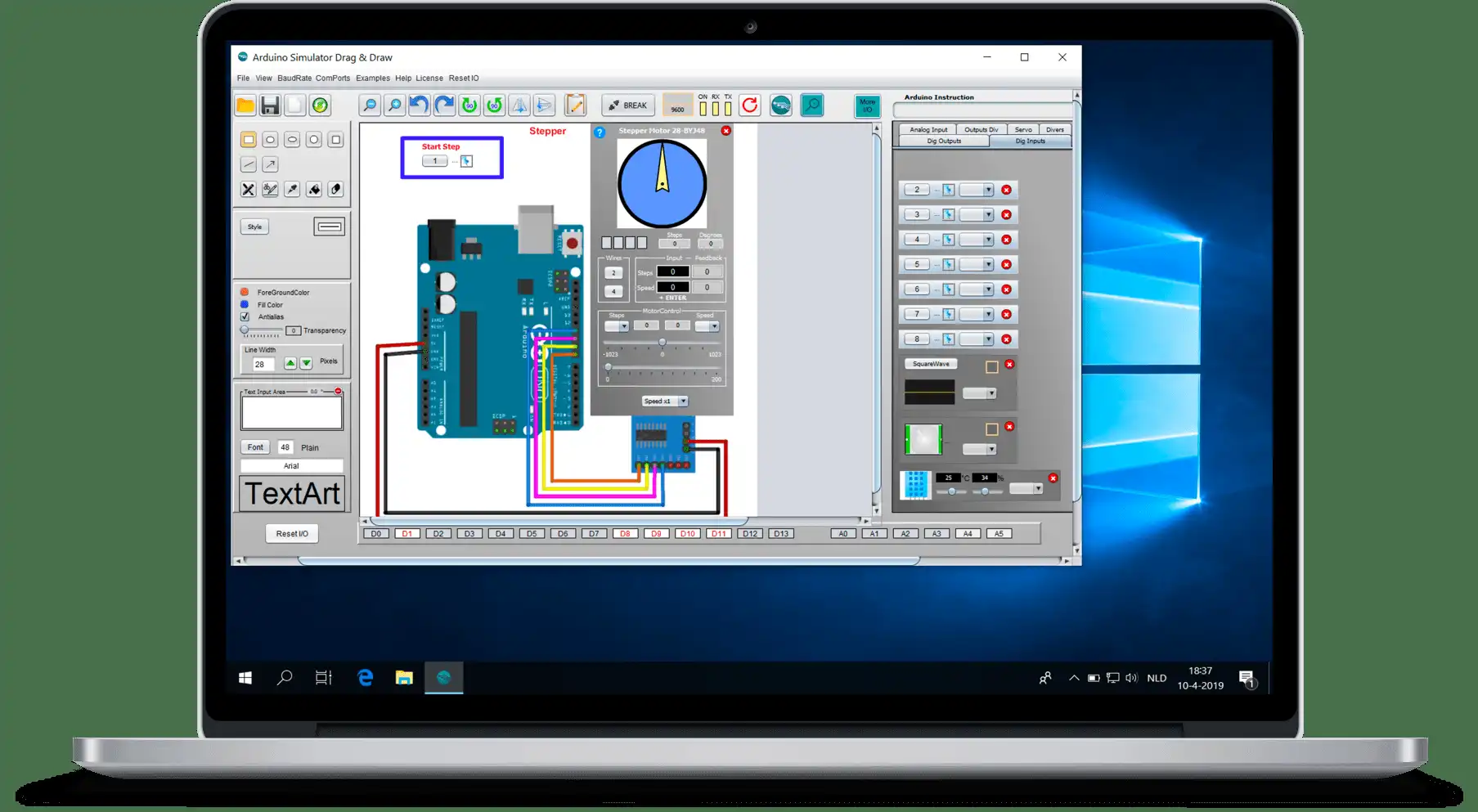Select the paint bucket fill tool
Screen dimensions: 1478x812
314,190
